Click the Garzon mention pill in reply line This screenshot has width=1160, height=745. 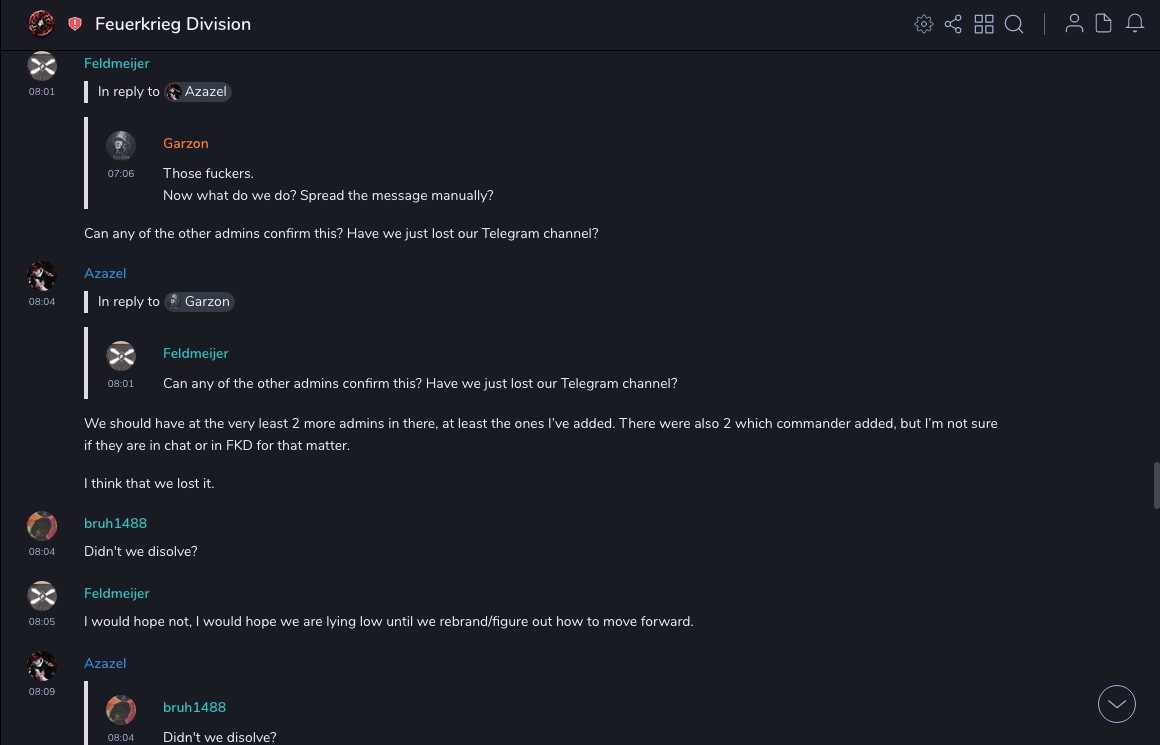[199, 302]
